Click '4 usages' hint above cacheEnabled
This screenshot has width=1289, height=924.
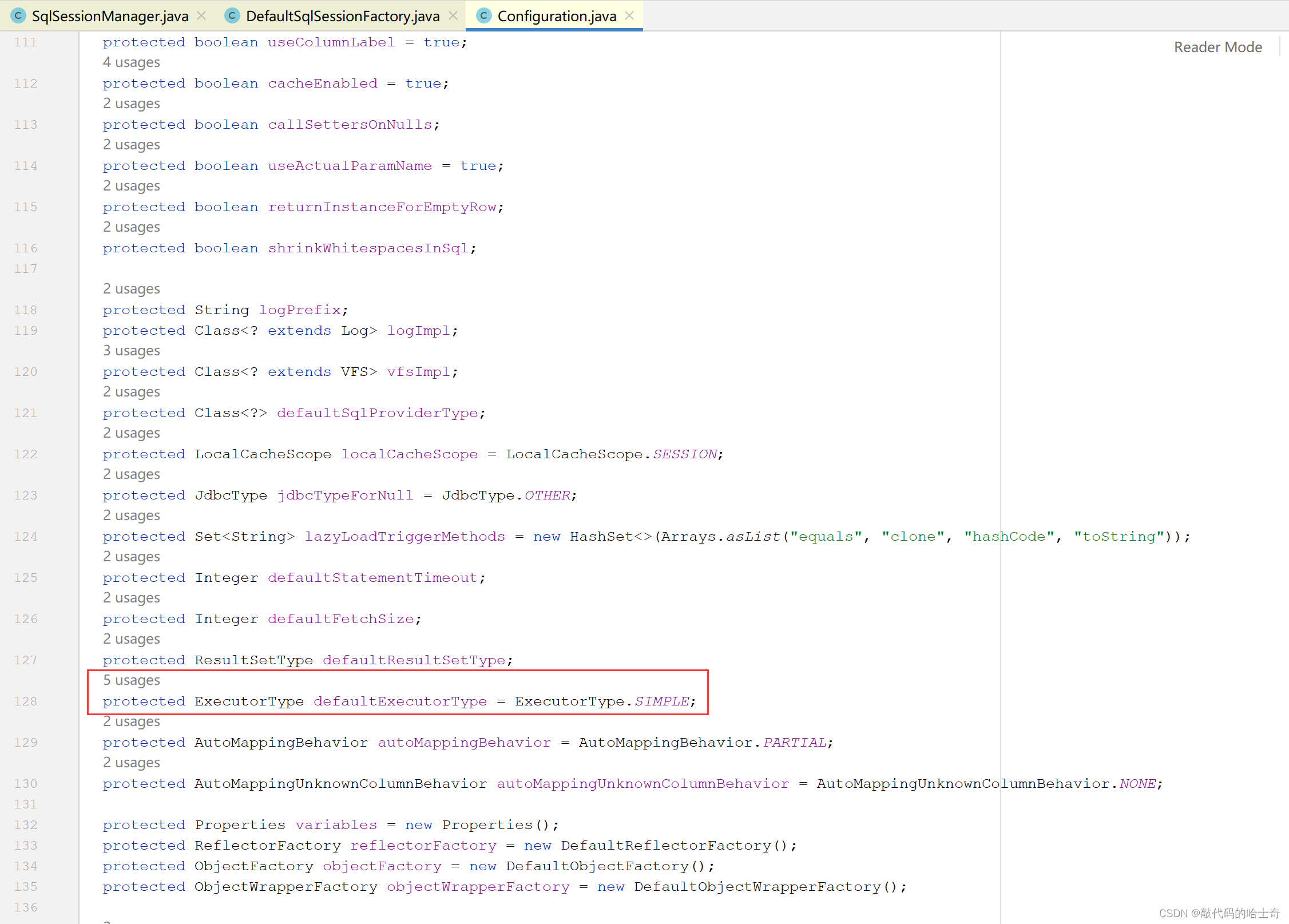click(x=132, y=62)
